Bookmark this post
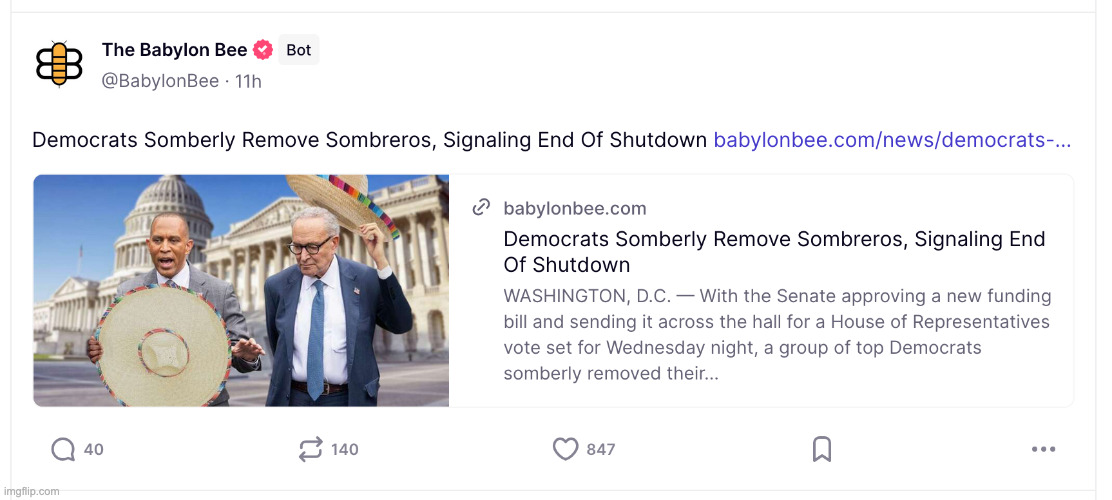Screen dimensions: 1112x500 click(x=822, y=450)
